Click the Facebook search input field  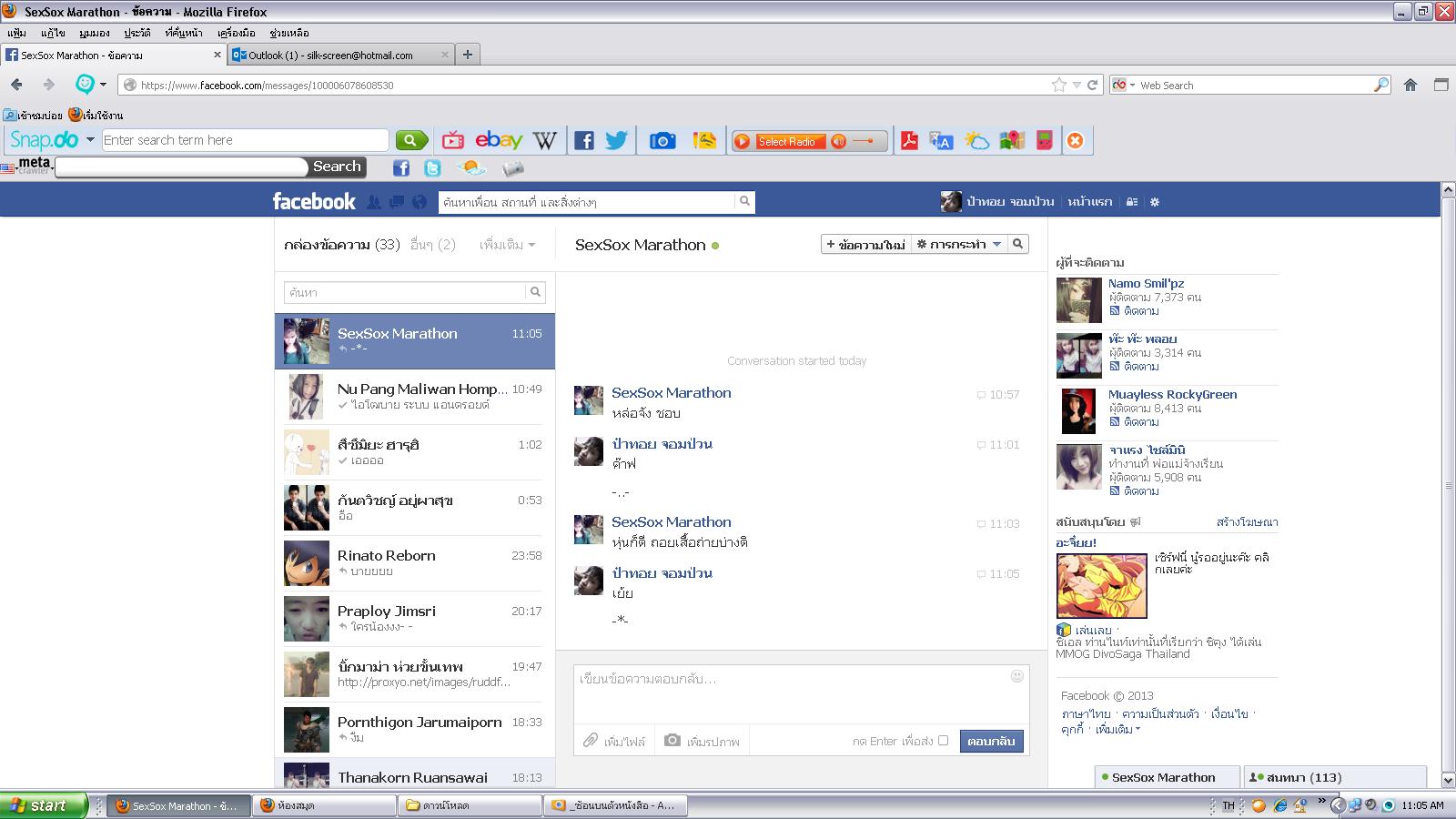pos(587,202)
